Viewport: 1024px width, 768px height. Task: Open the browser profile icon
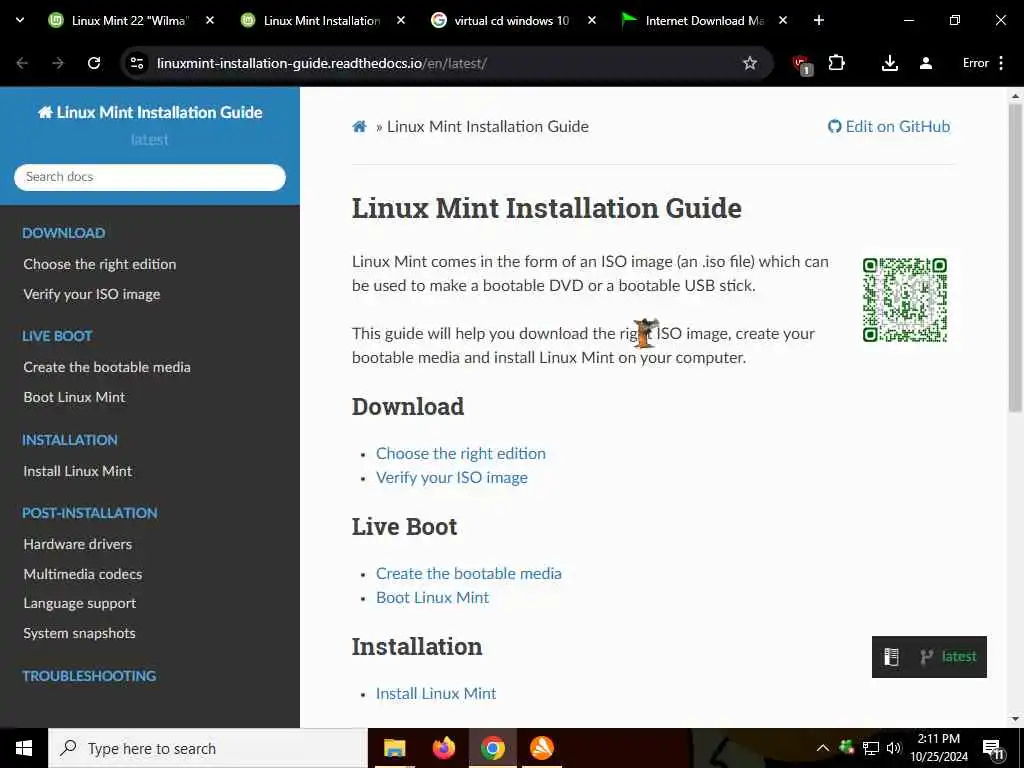pyautogui.click(x=925, y=63)
